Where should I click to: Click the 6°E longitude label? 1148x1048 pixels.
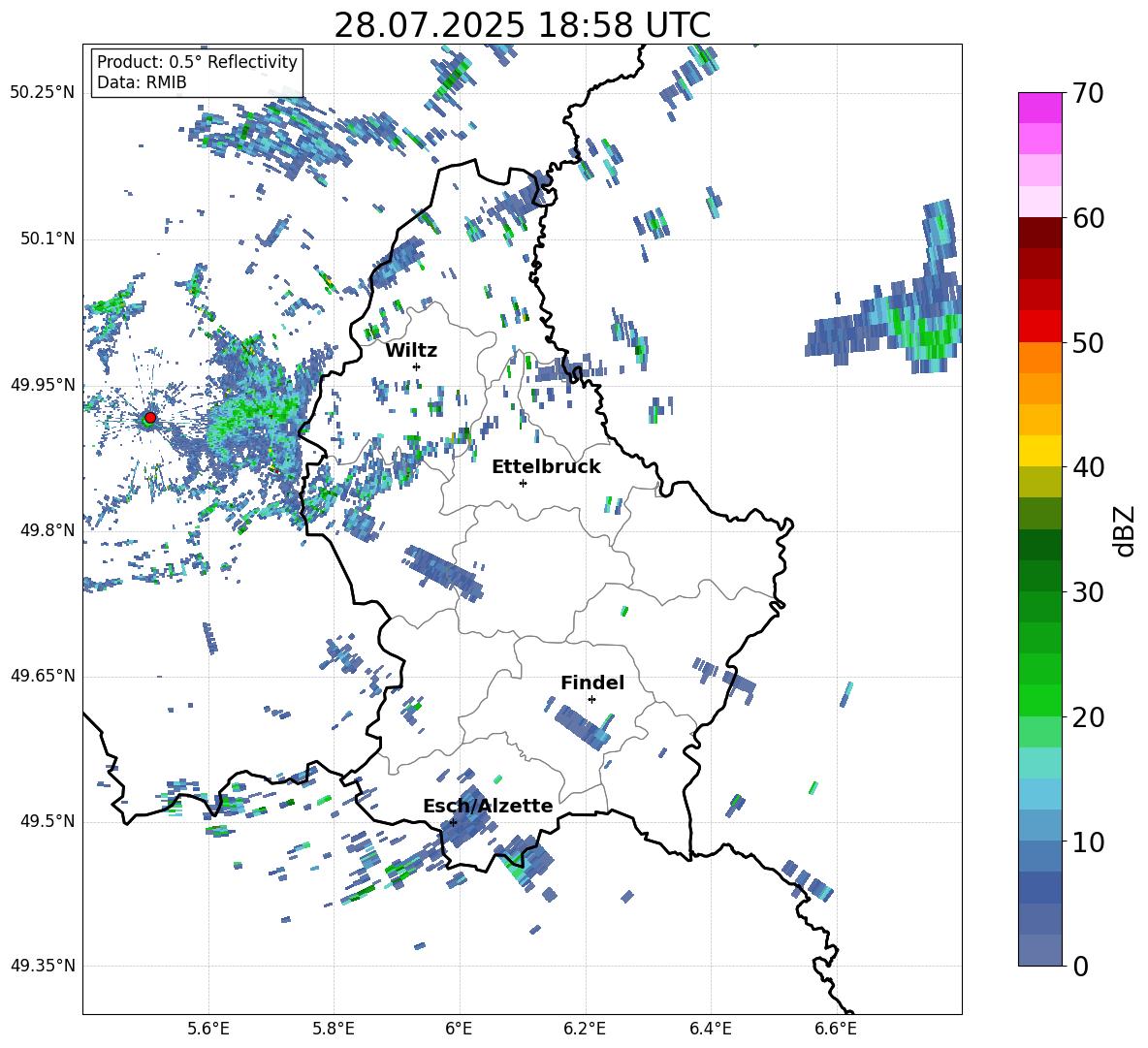click(x=459, y=1029)
